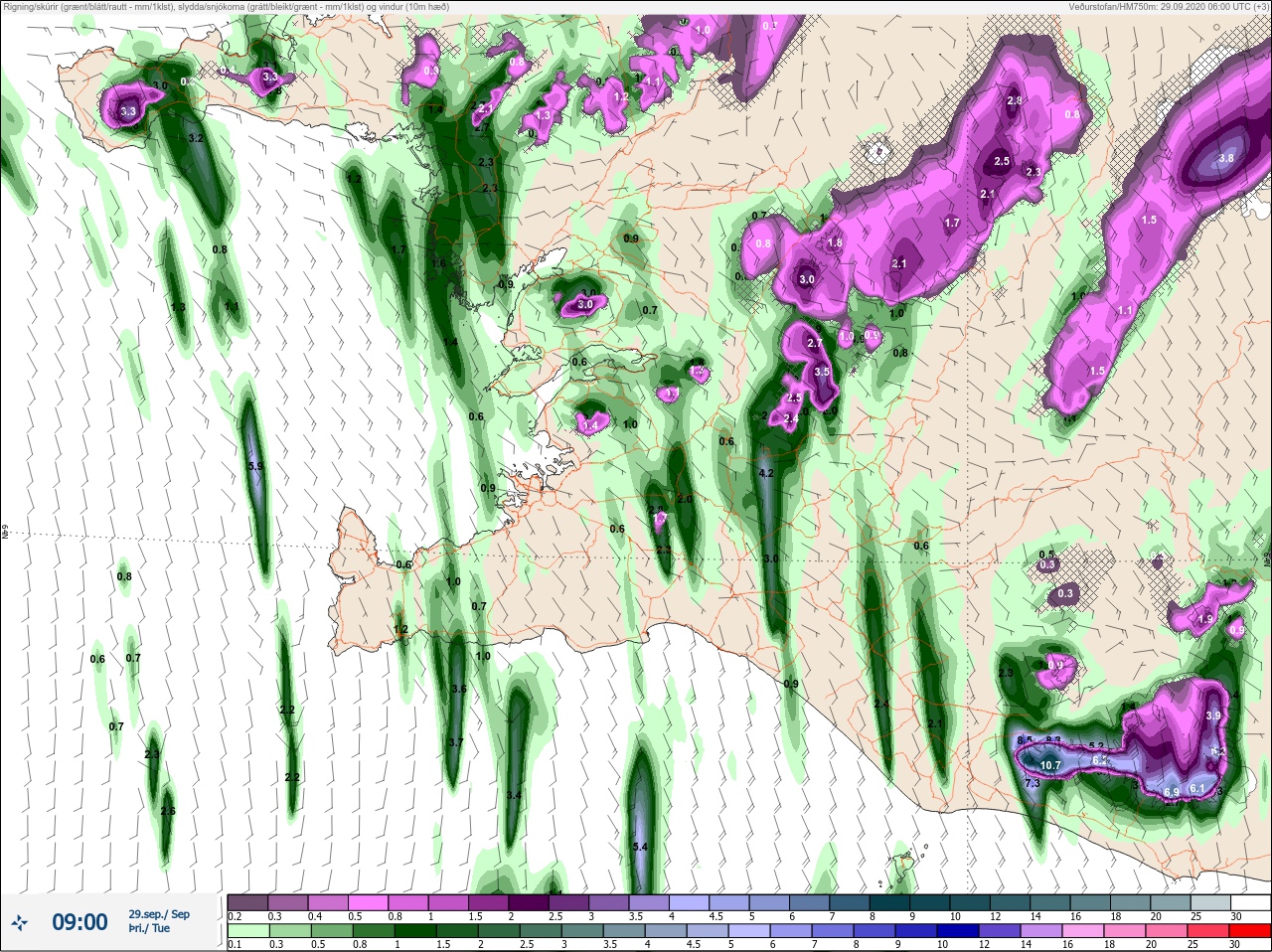Image resolution: width=1272 pixels, height=952 pixels.
Task: Click the 3.5 value in the central highlands
Action: click(x=822, y=372)
